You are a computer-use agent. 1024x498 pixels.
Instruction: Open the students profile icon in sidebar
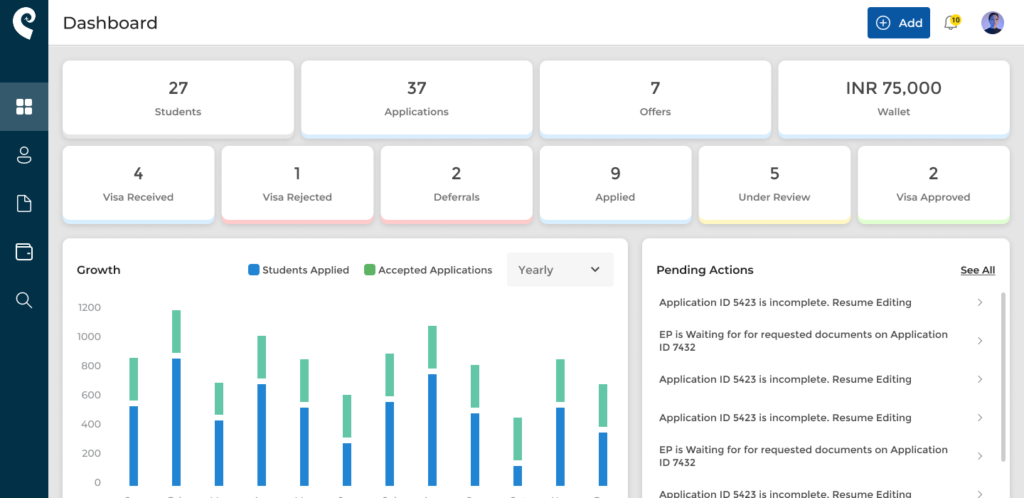click(x=24, y=155)
